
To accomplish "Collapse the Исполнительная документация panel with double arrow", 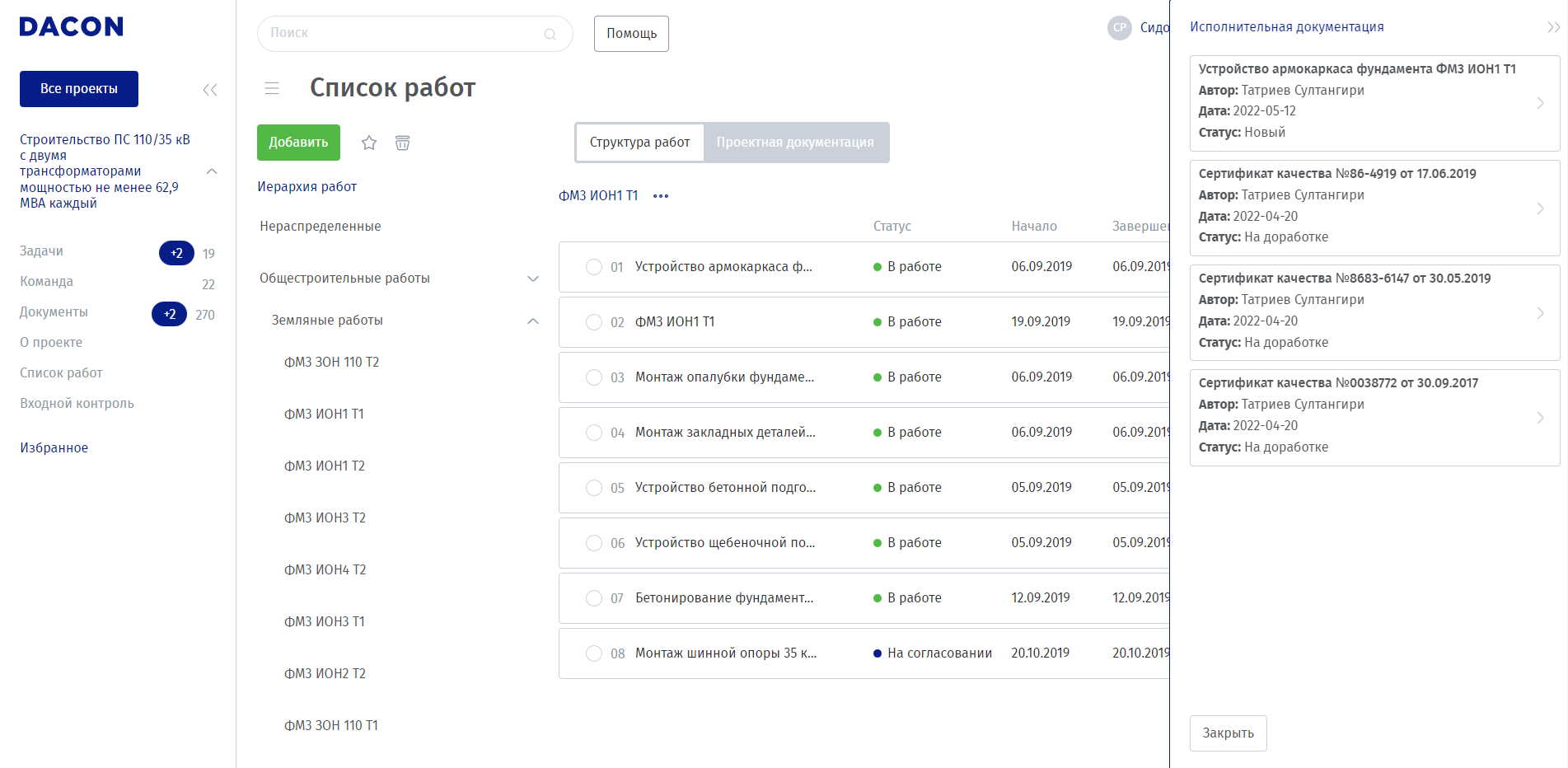I will coord(1553,27).
